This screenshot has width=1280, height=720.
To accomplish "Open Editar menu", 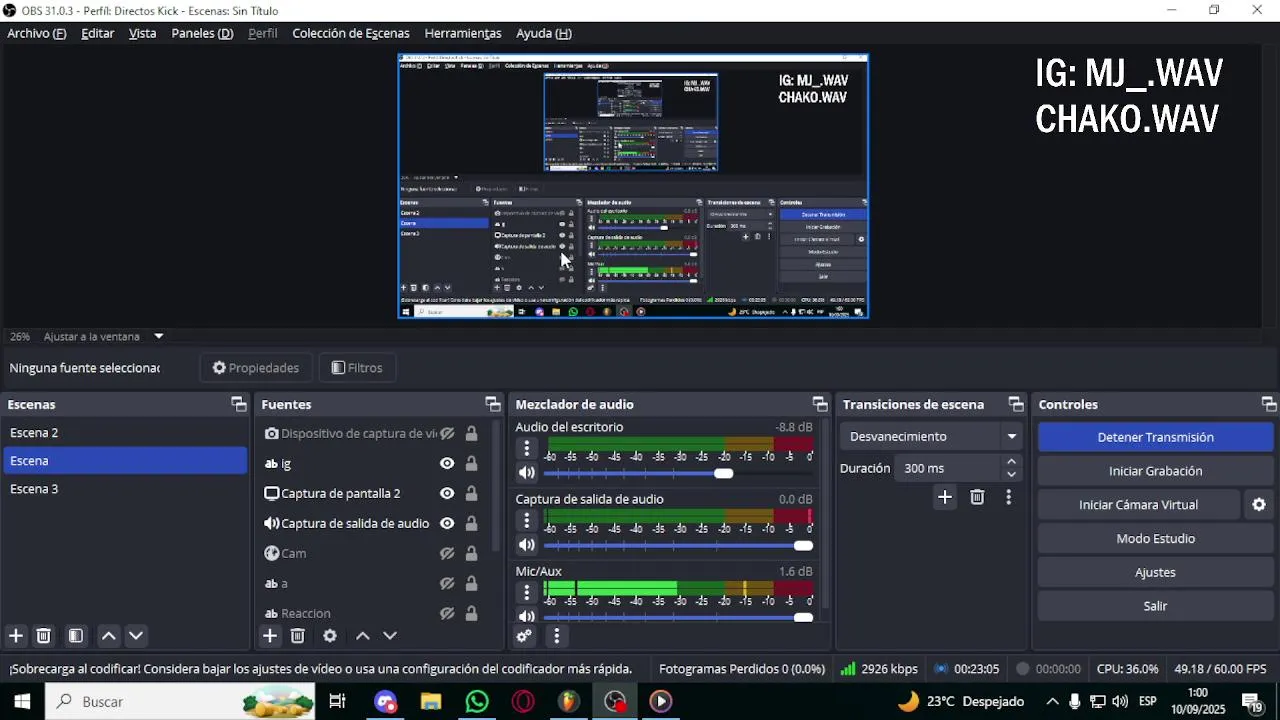I will click(97, 33).
